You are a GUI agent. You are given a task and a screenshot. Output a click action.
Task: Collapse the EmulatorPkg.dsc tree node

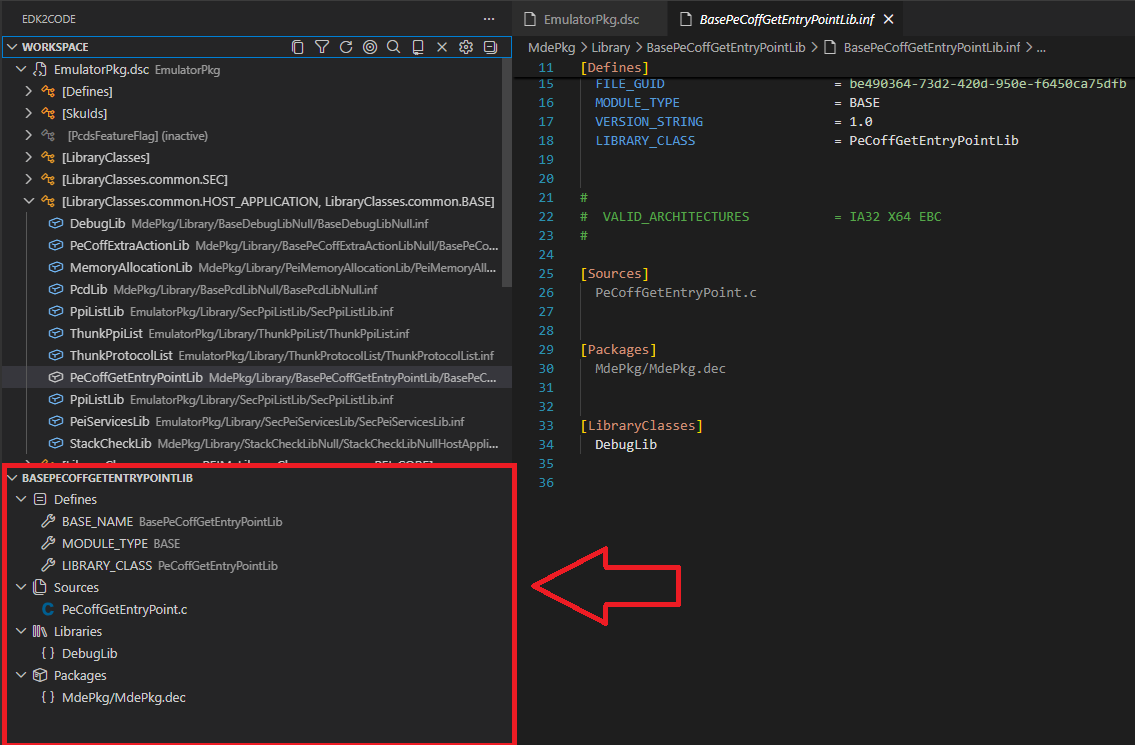pyautogui.click(x=21, y=70)
